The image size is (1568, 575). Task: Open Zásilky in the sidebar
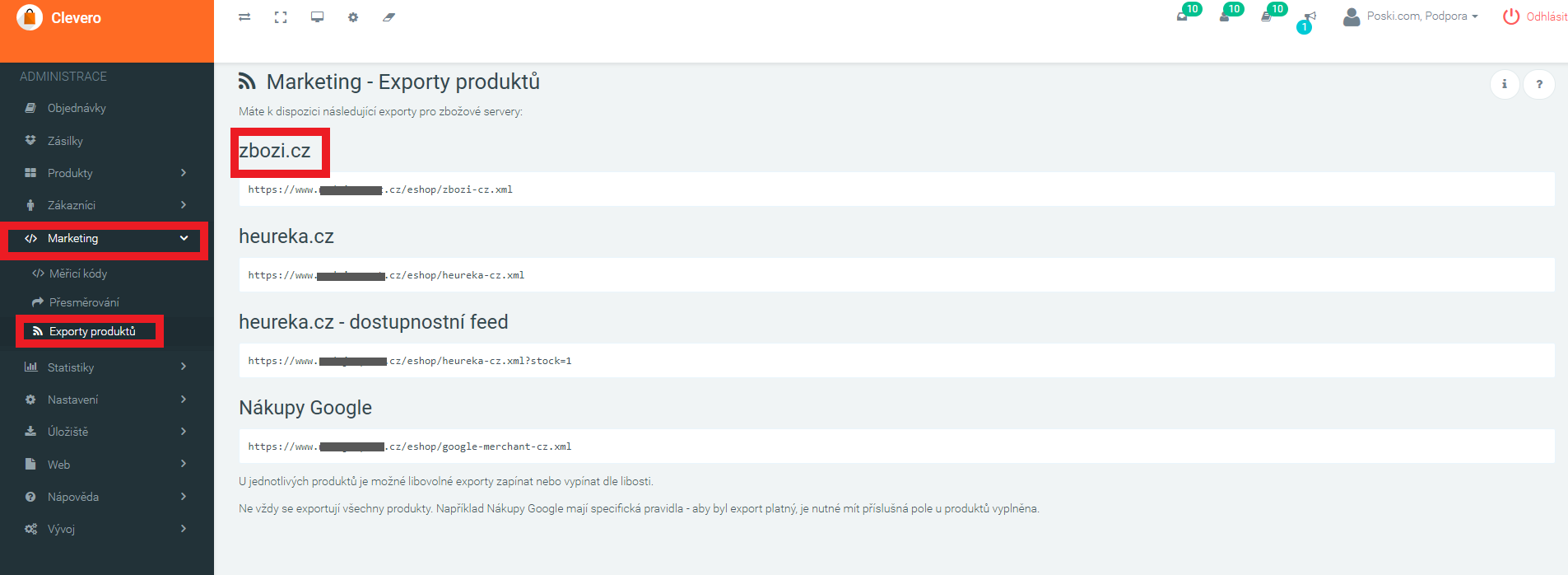click(106, 141)
